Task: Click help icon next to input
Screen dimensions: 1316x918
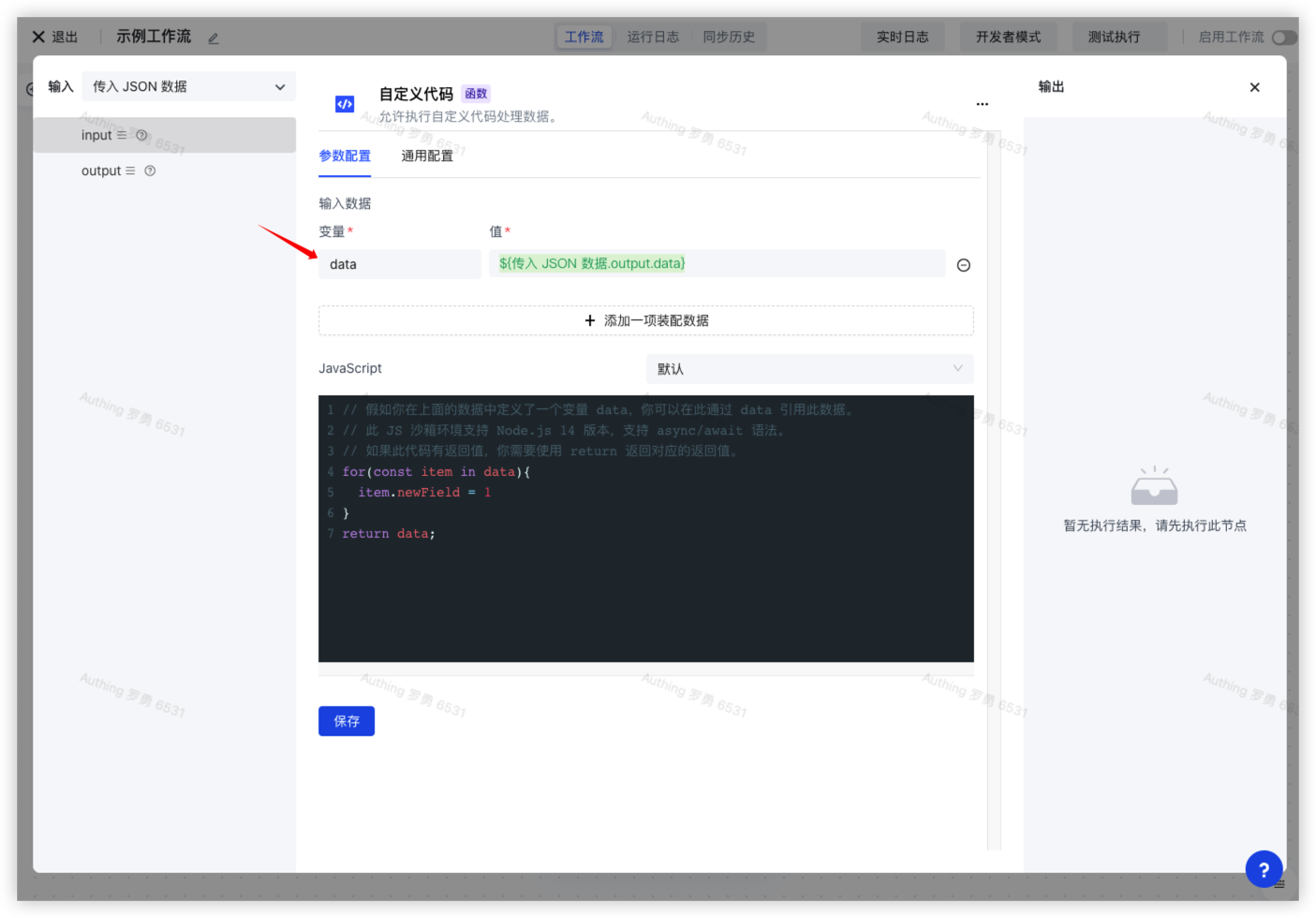Action: coord(142,135)
